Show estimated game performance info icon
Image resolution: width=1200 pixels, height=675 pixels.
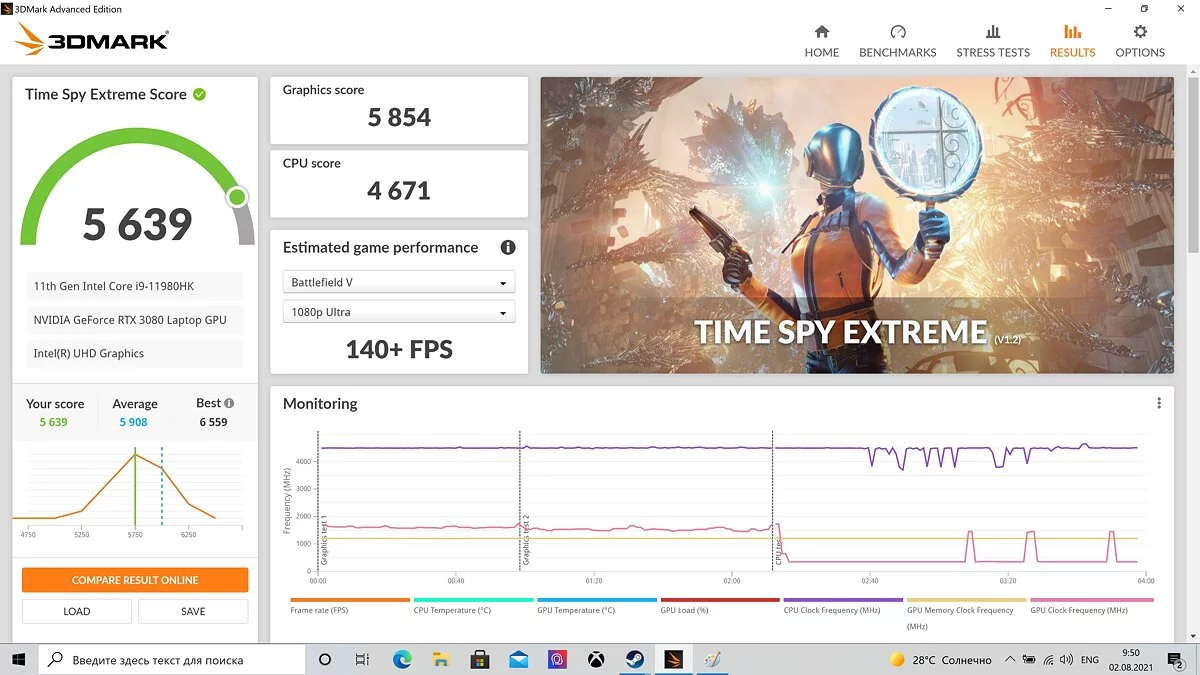[508, 248]
